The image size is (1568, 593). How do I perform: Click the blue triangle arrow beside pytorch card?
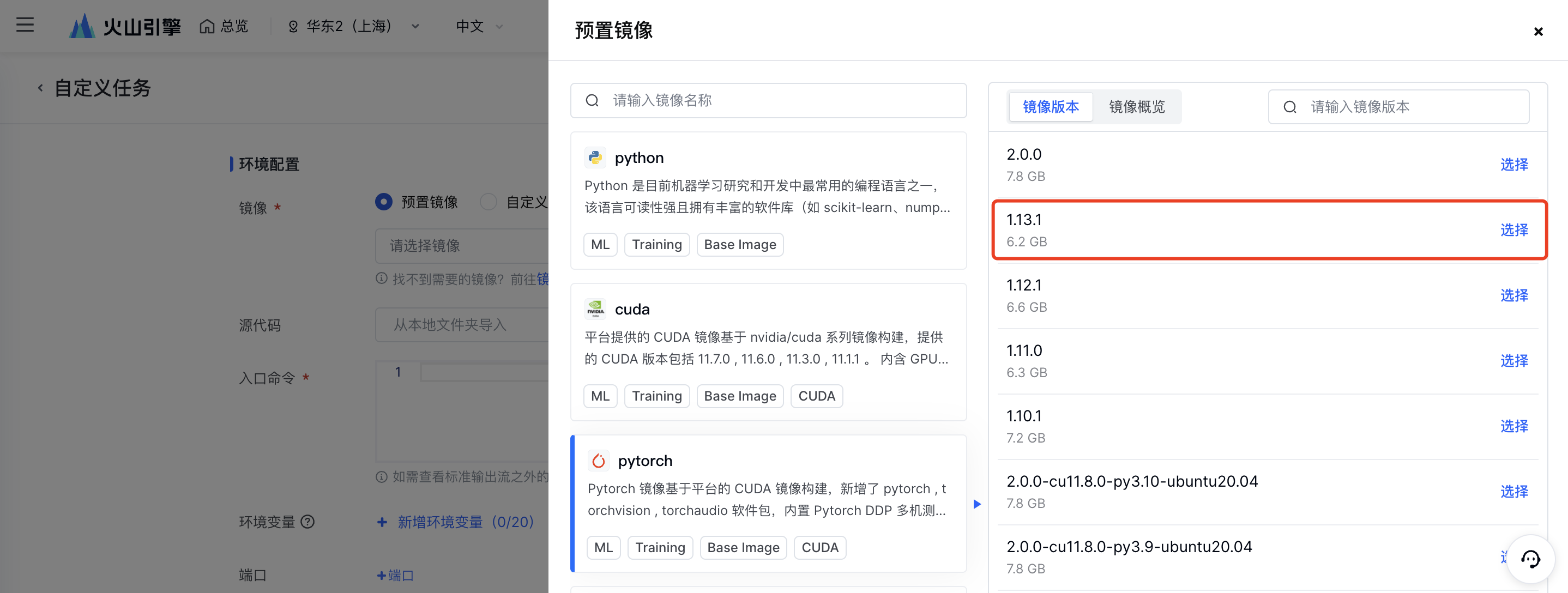point(976,504)
